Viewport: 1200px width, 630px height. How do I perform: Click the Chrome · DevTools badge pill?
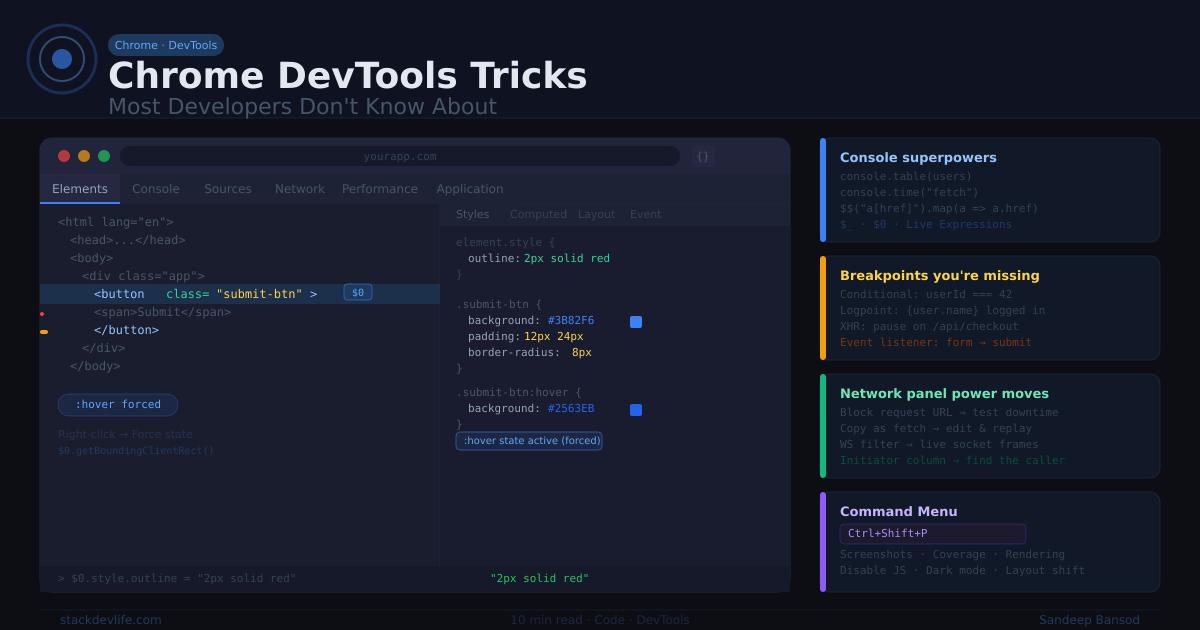[165, 45]
